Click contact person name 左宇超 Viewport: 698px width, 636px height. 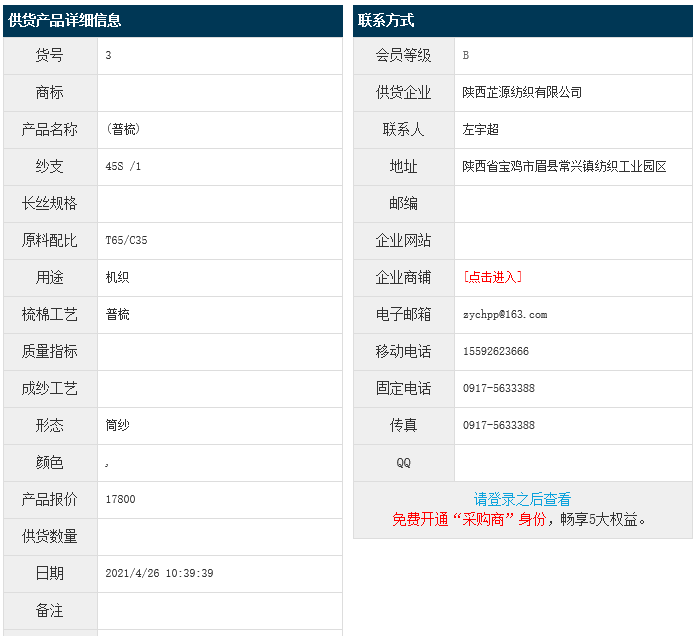(x=480, y=129)
